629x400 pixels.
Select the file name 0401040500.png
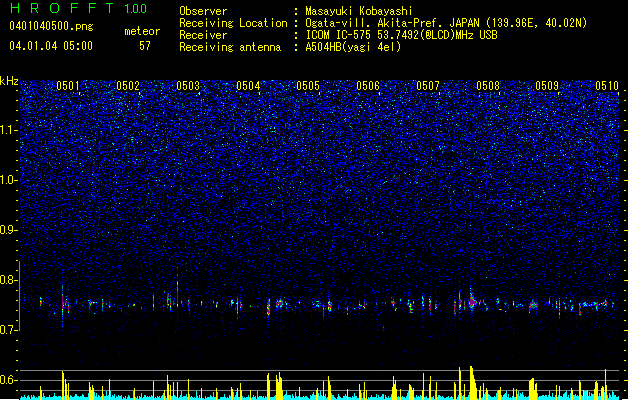pyautogui.click(x=51, y=26)
